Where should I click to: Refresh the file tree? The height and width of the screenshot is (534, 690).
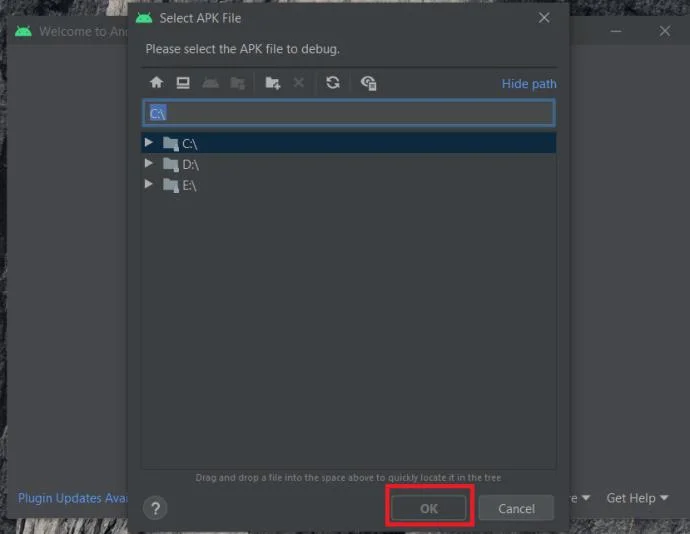point(333,82)
